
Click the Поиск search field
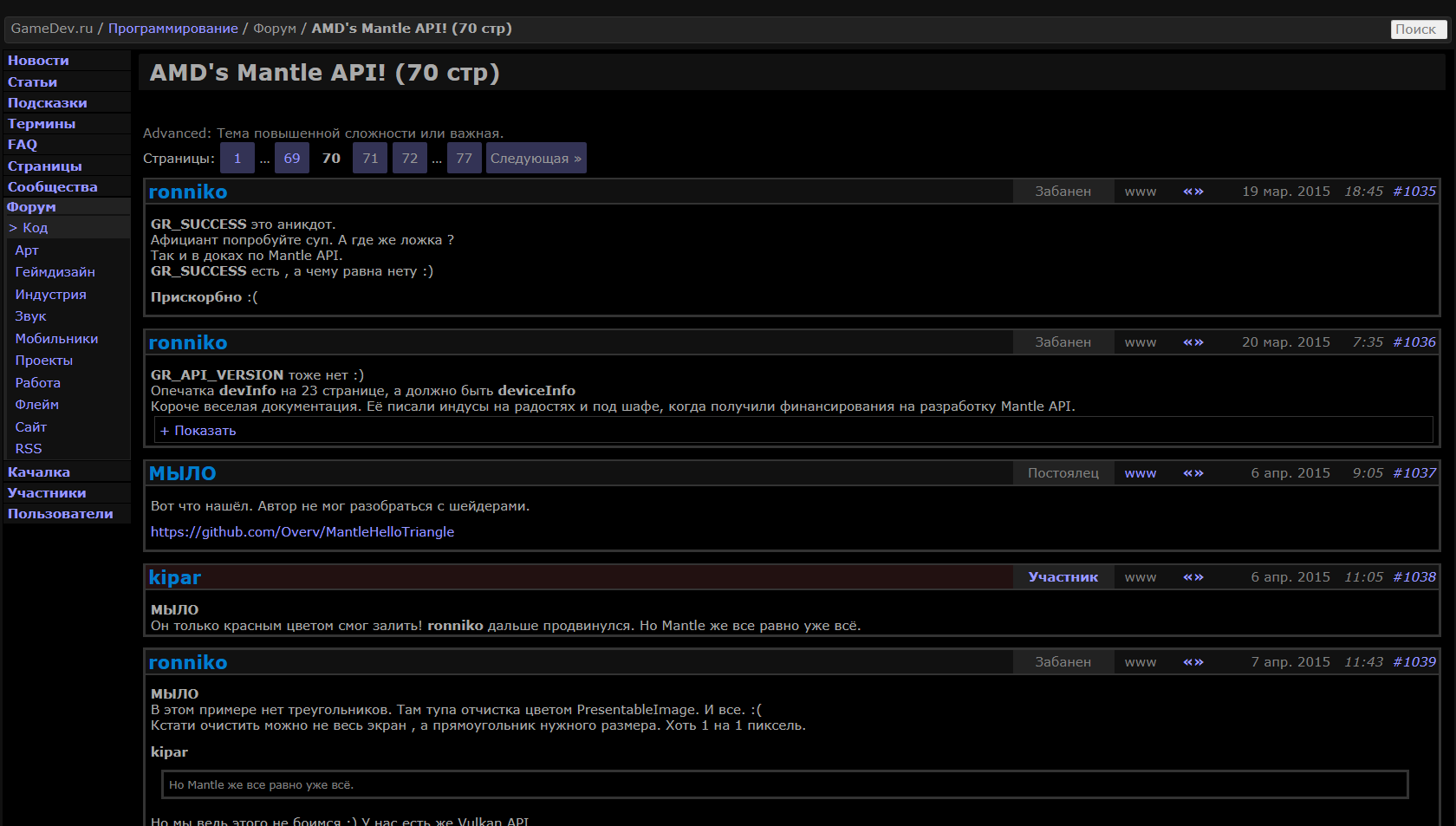[x=1418, y=29]
